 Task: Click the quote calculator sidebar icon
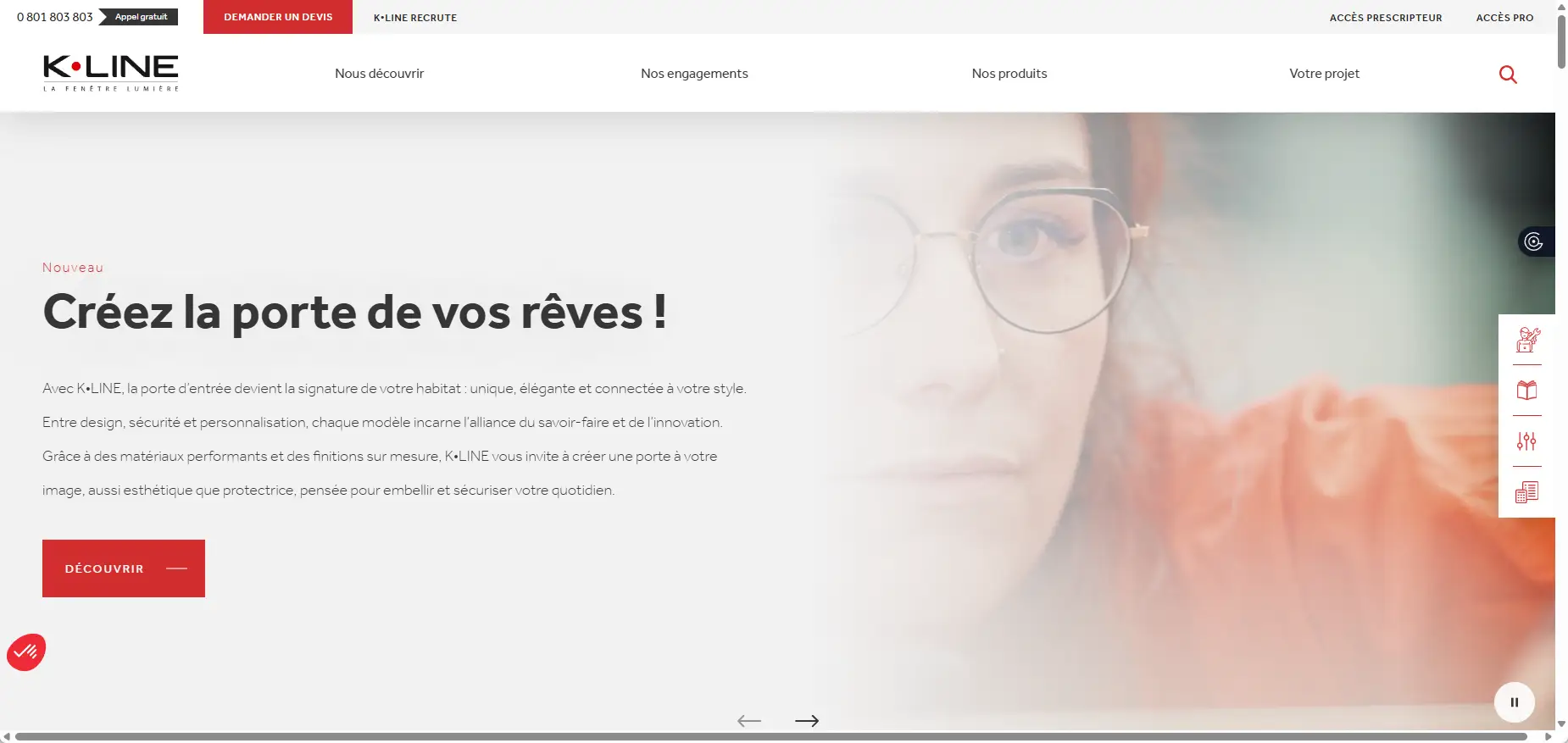click(1527, 492)
